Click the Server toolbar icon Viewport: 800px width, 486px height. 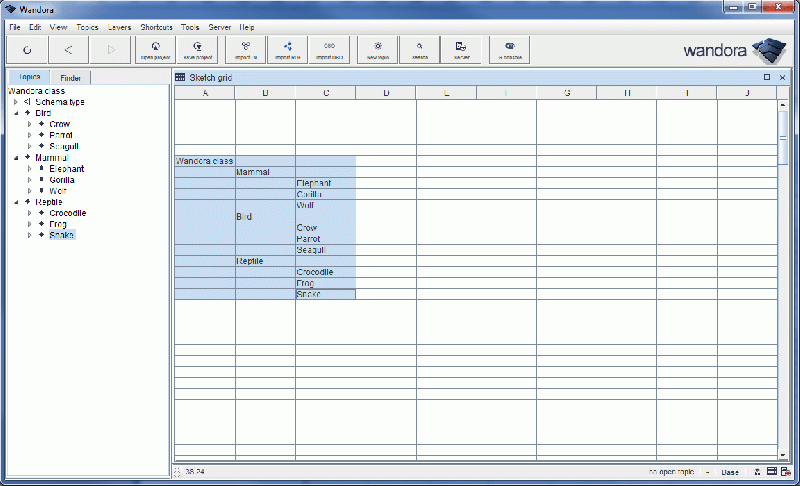click(461, 49)
